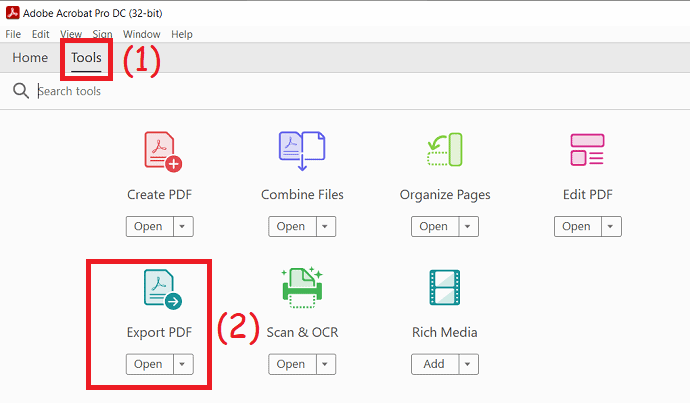Click the Export PDF label
690x403 pixels.
coord(159,333)
